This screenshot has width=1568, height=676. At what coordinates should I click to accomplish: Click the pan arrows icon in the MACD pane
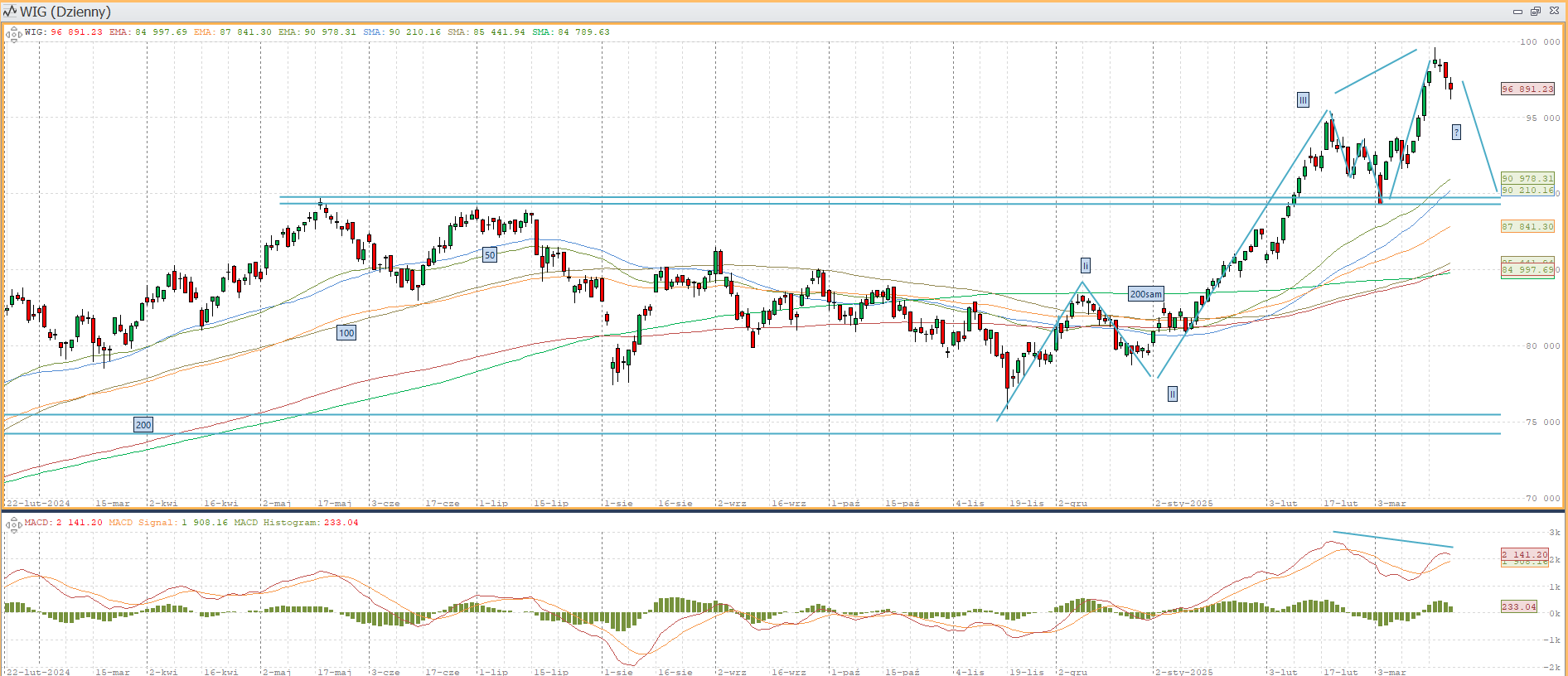[x=13, y=524]
